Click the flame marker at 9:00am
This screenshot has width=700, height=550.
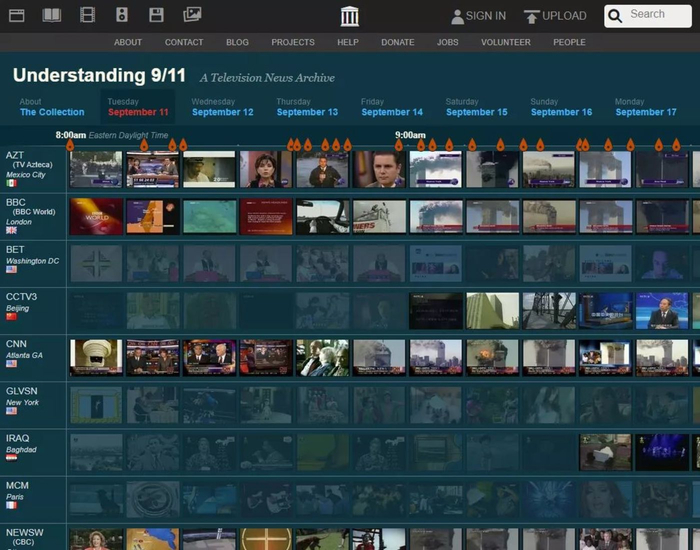400,146
